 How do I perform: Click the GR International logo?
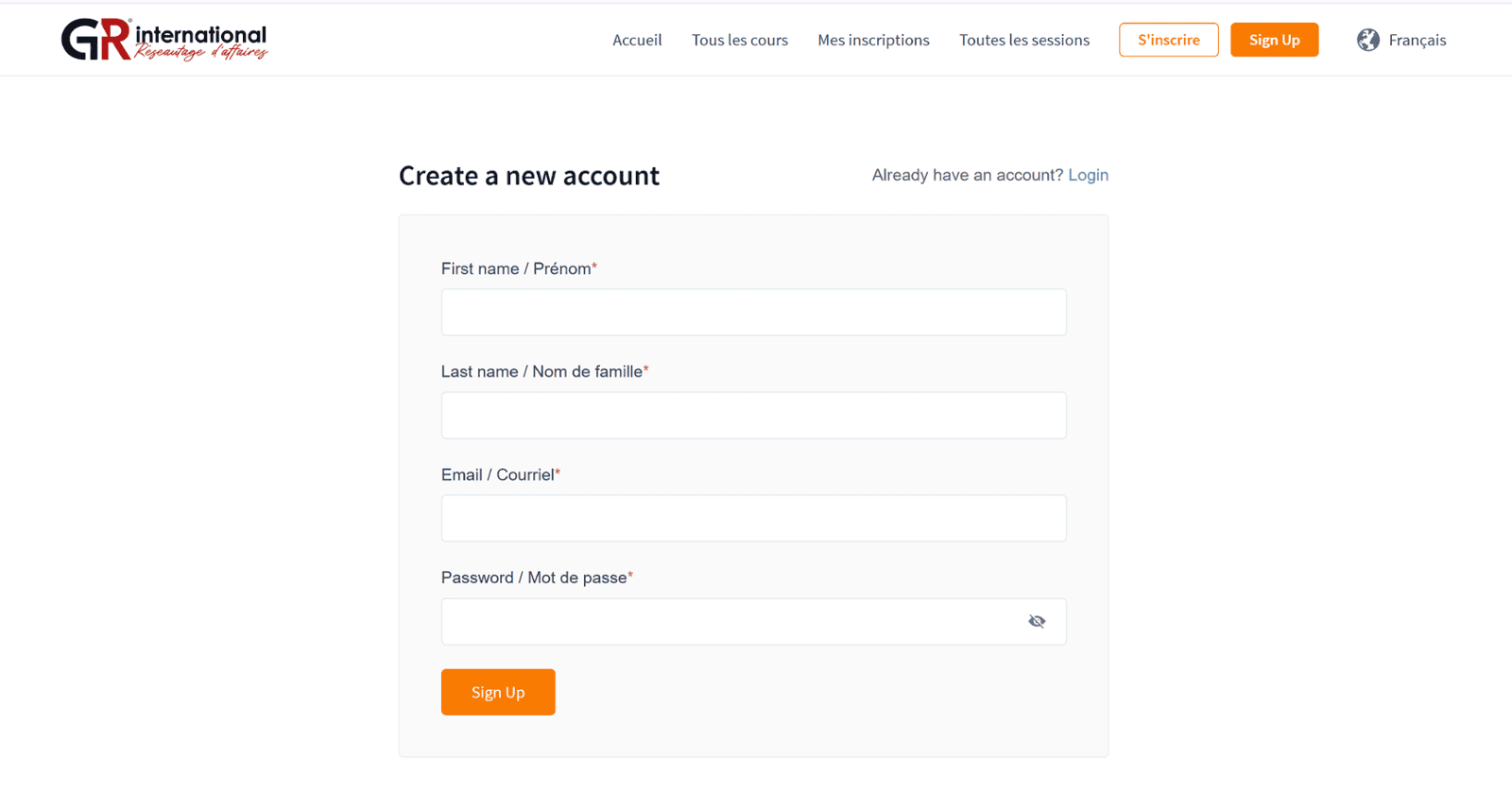pos(164,40)
